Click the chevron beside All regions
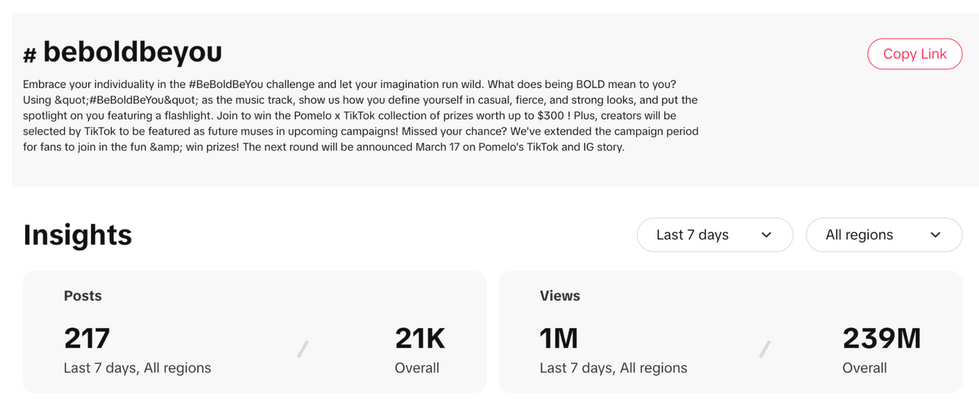 [x=936, y=235]
